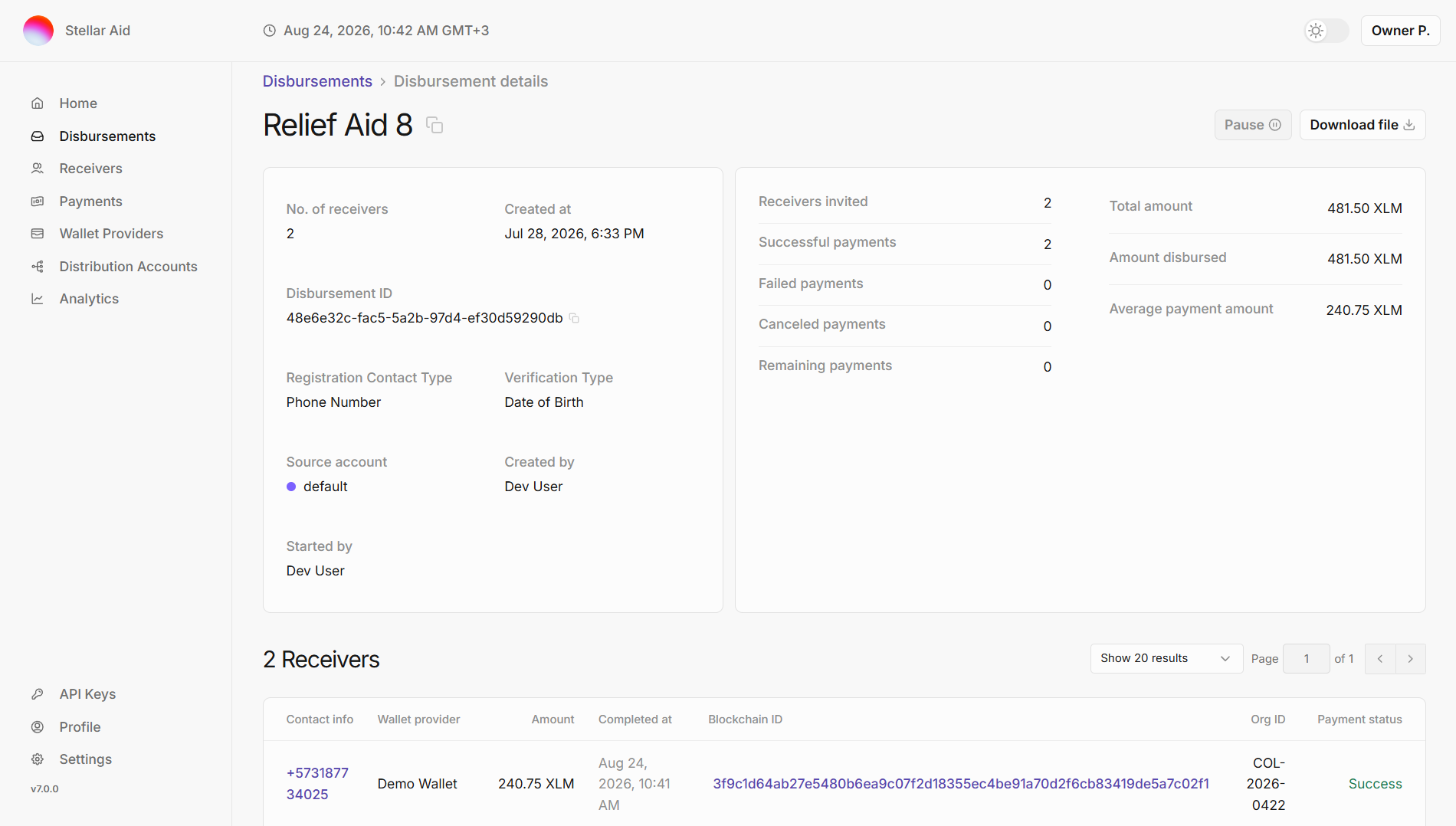Click the clock icon beside the date
Screen dimensions: 1456x826
click(x=269, y=31)
